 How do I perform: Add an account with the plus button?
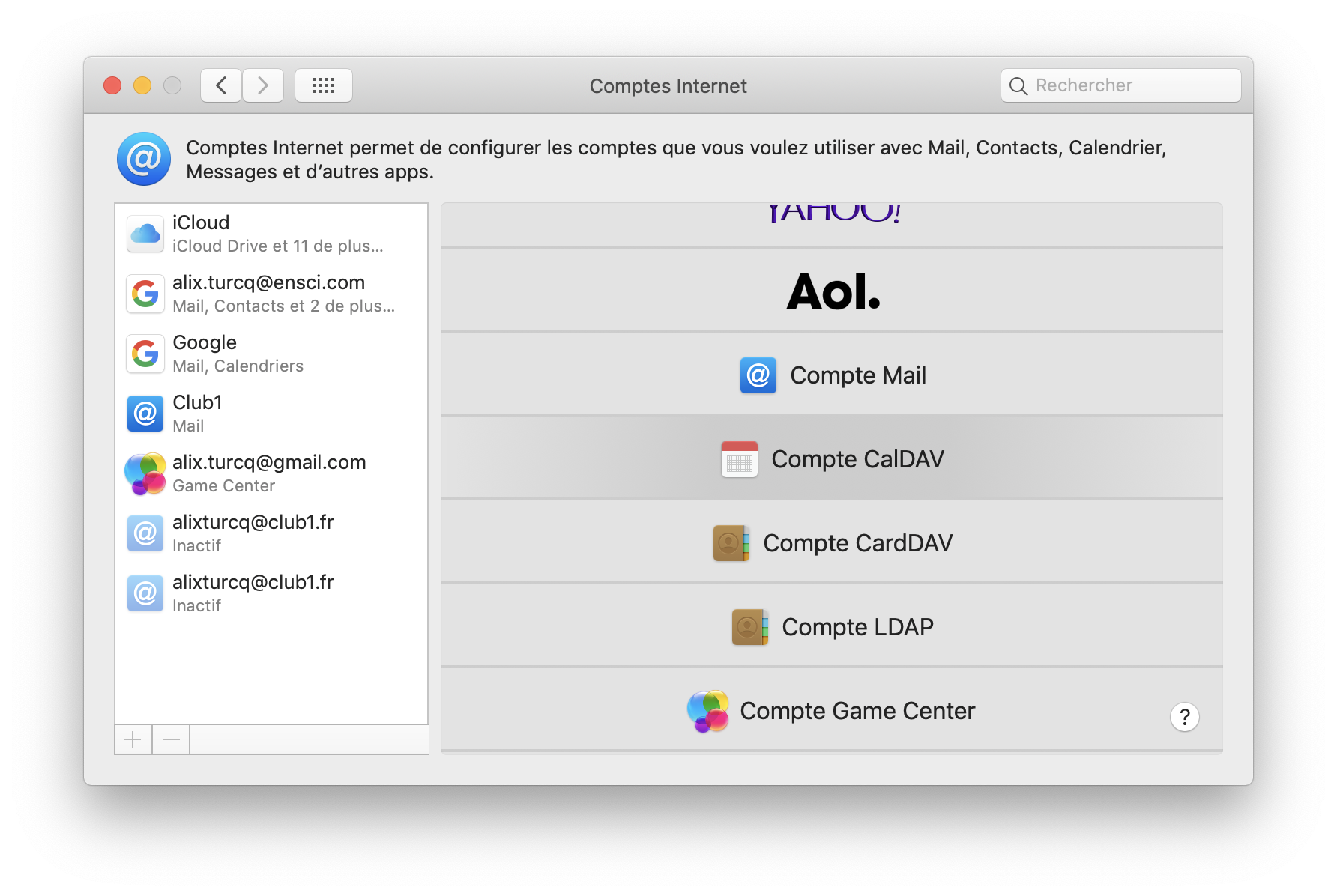click(133, 739)
